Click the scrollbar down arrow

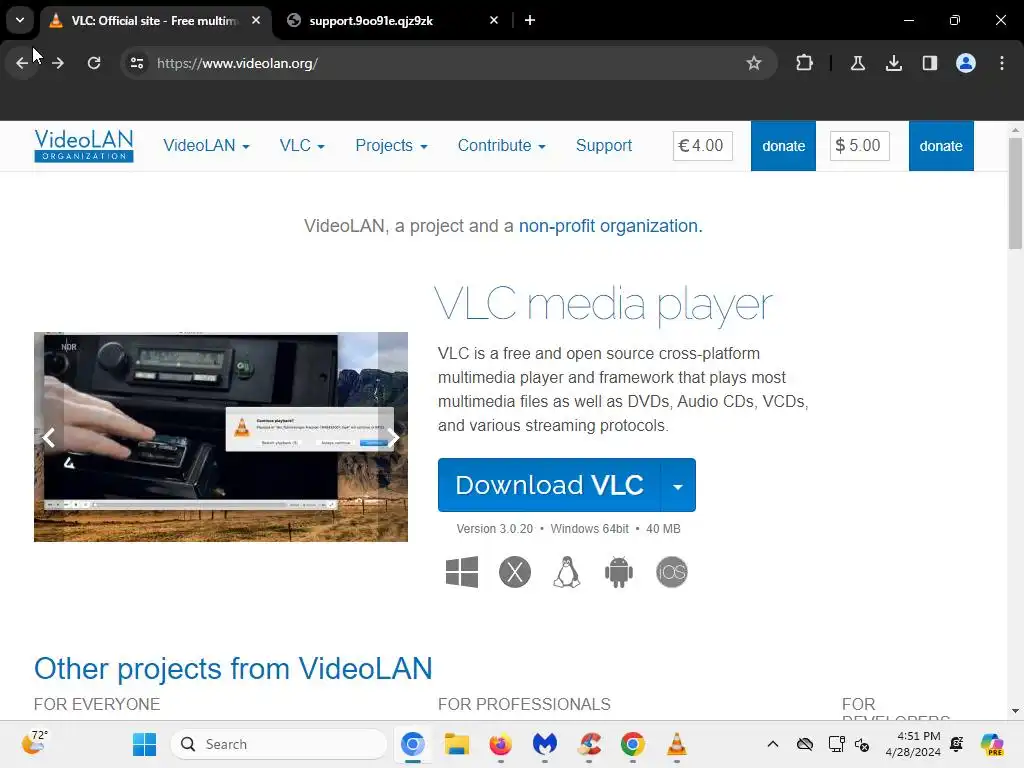click(1015, 711)
